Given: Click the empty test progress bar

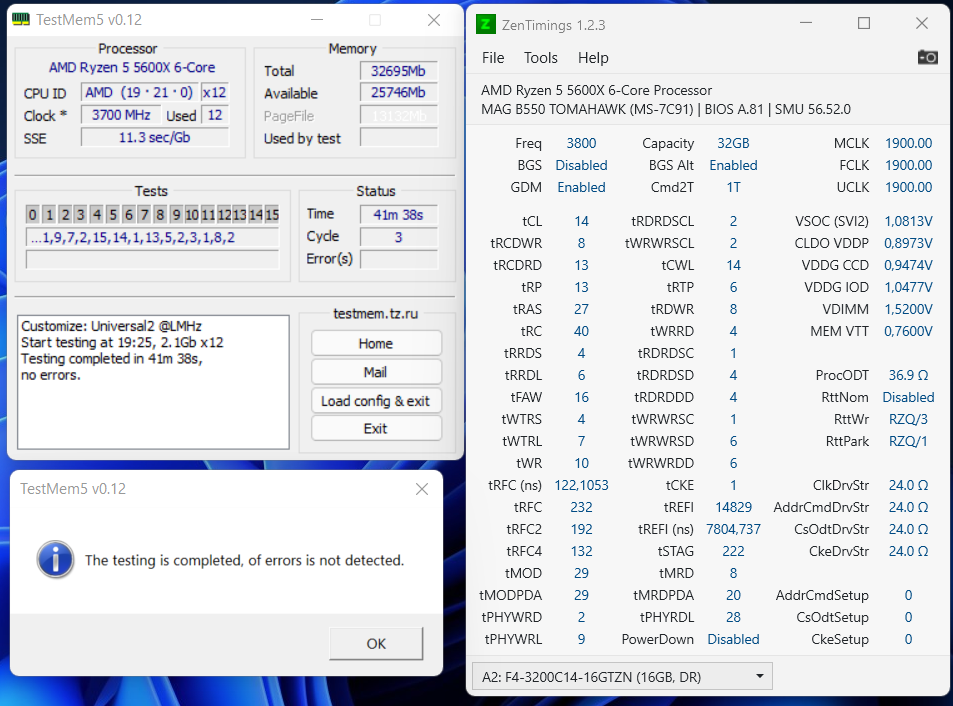Looking at the screenshot, I should [153, 260].
